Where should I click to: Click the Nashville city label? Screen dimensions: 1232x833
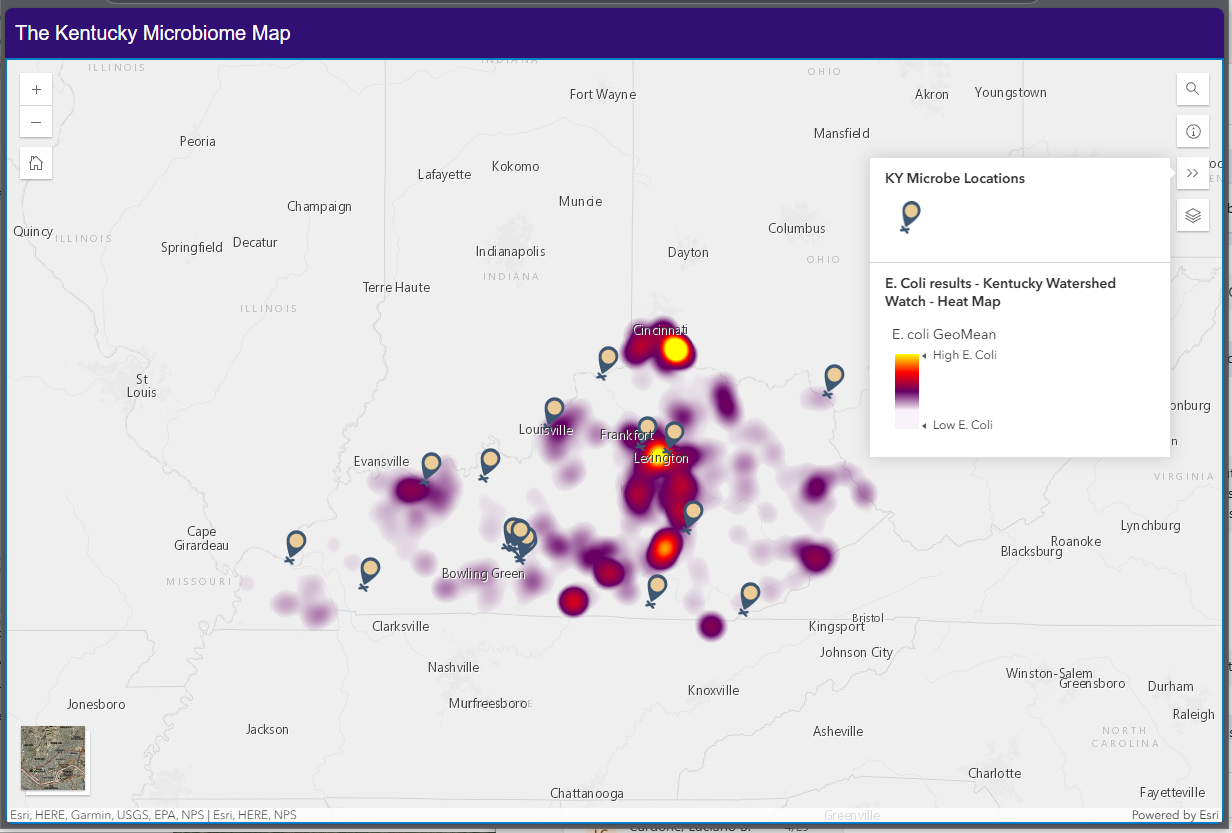click(x=453, y=668)
